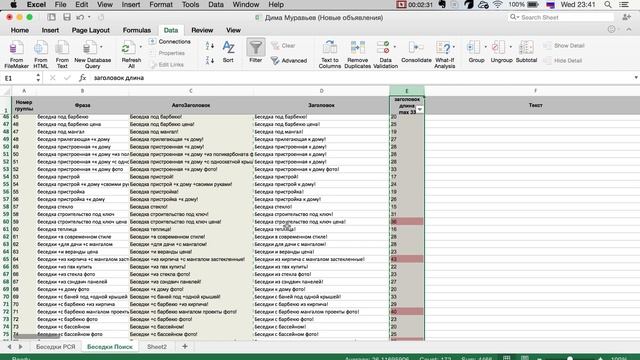Click the Save icon in title bar

(x=67, y=17)
